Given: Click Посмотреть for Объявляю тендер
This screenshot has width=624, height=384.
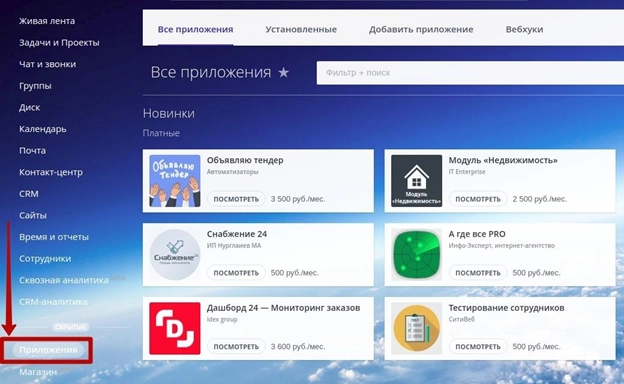Looking at the screenshot, I should click(236, 199).
